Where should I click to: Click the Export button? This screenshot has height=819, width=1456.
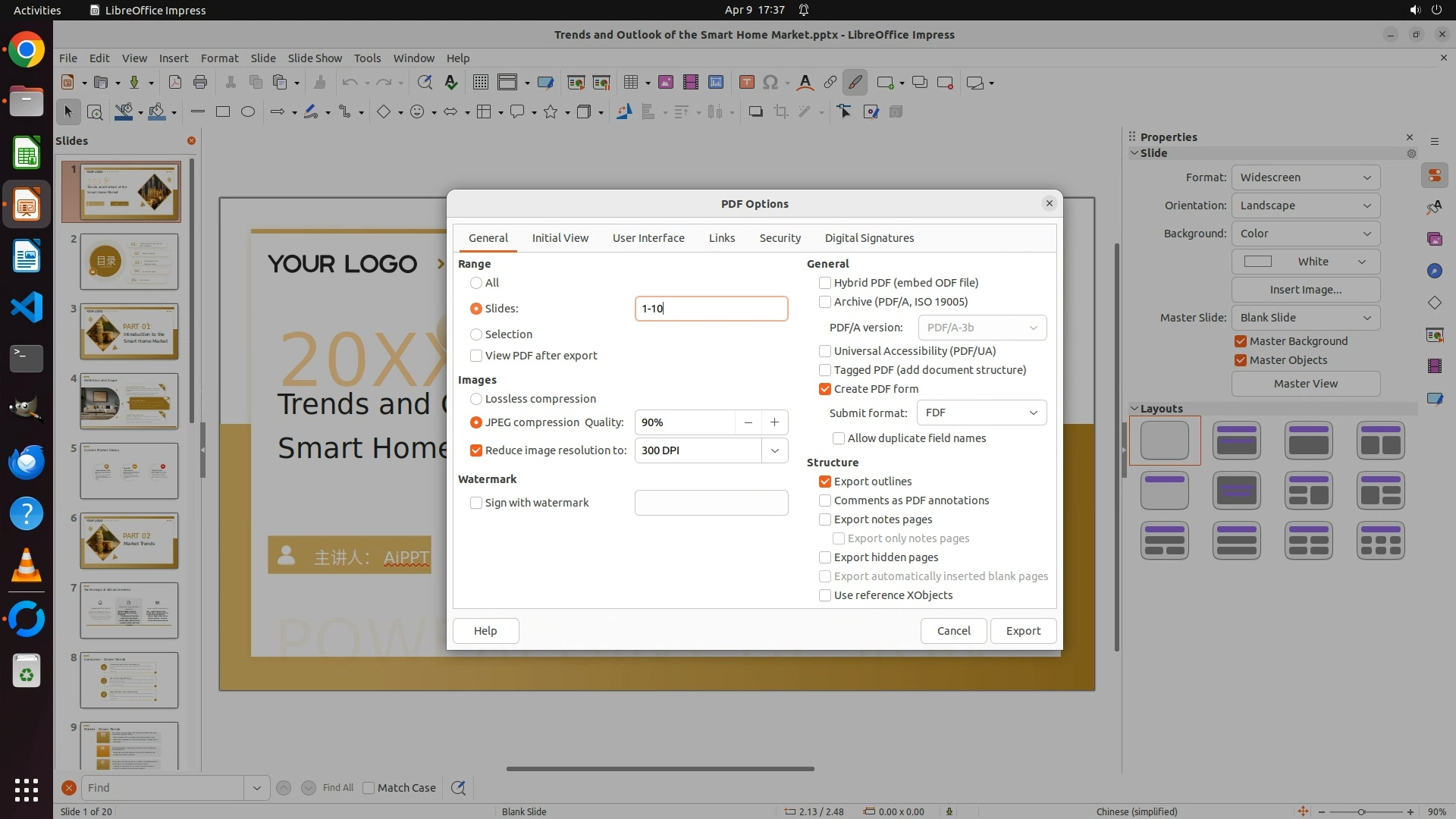(x=1023, y=631)
